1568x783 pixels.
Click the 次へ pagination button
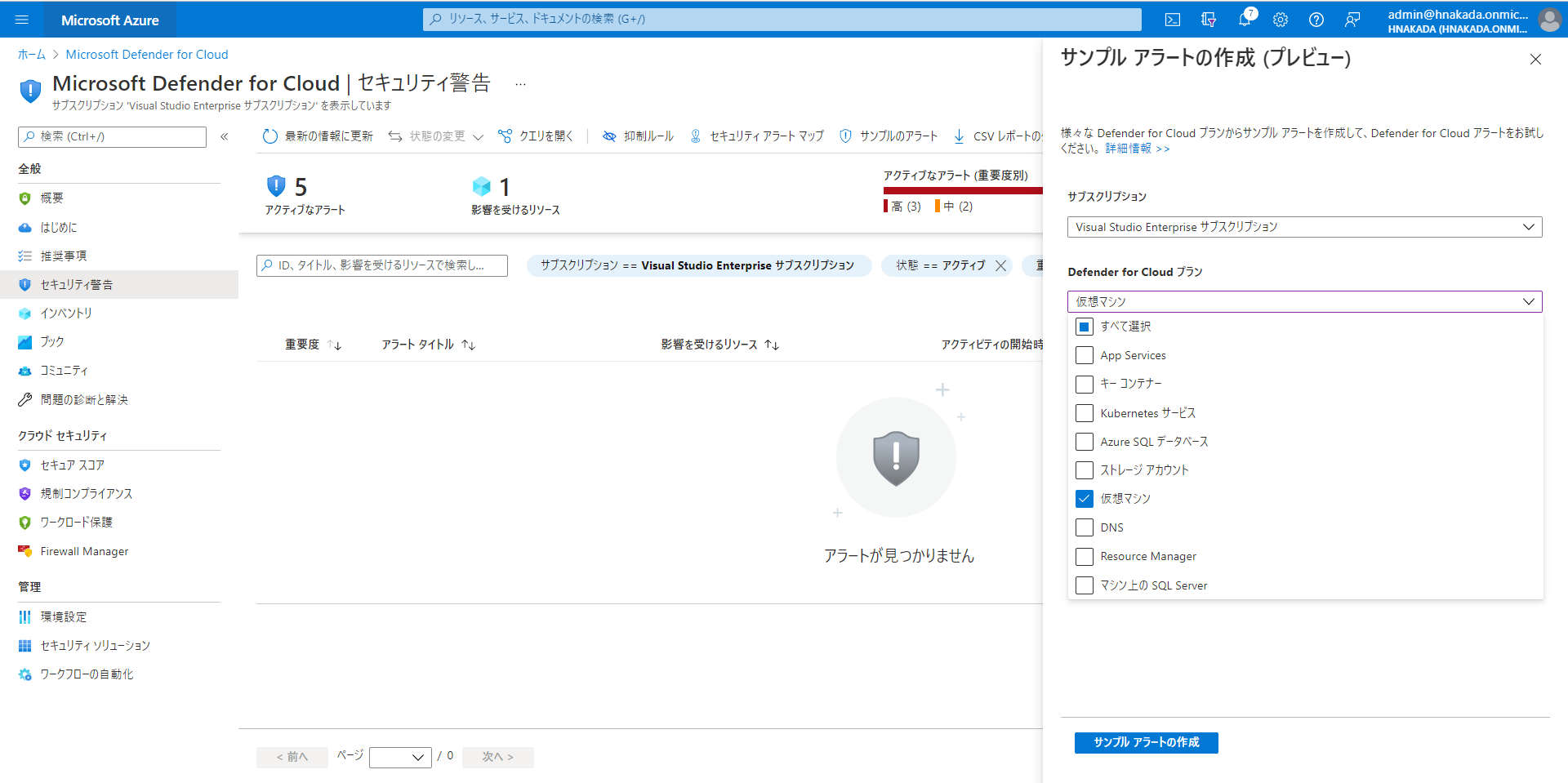[x=497, y=758]
